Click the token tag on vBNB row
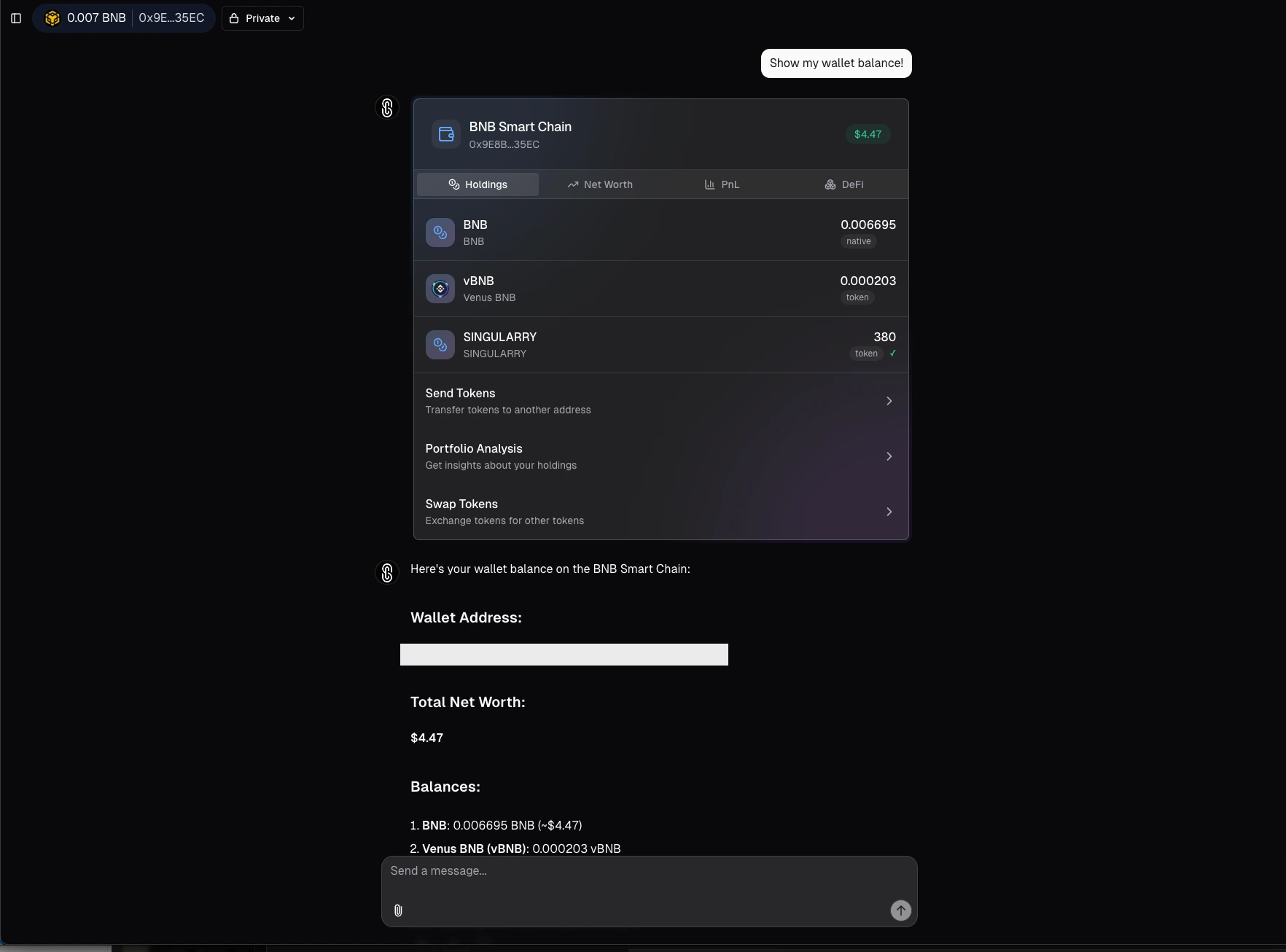 pyautogui.click(x=857, y=297)
